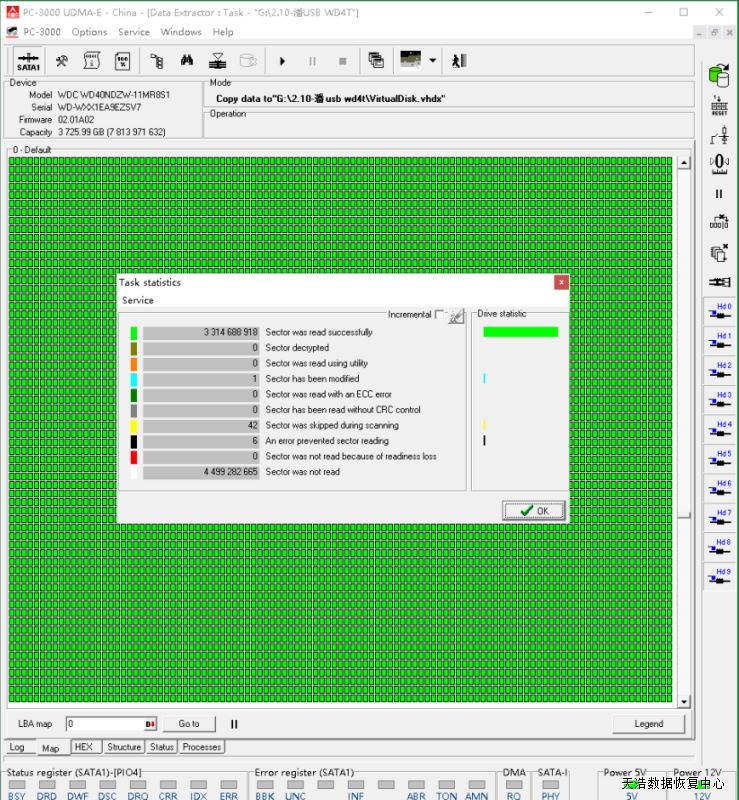The image size is (739, 800).
Task: Click the 100% test toolbar icon
Action: [122, 60]
